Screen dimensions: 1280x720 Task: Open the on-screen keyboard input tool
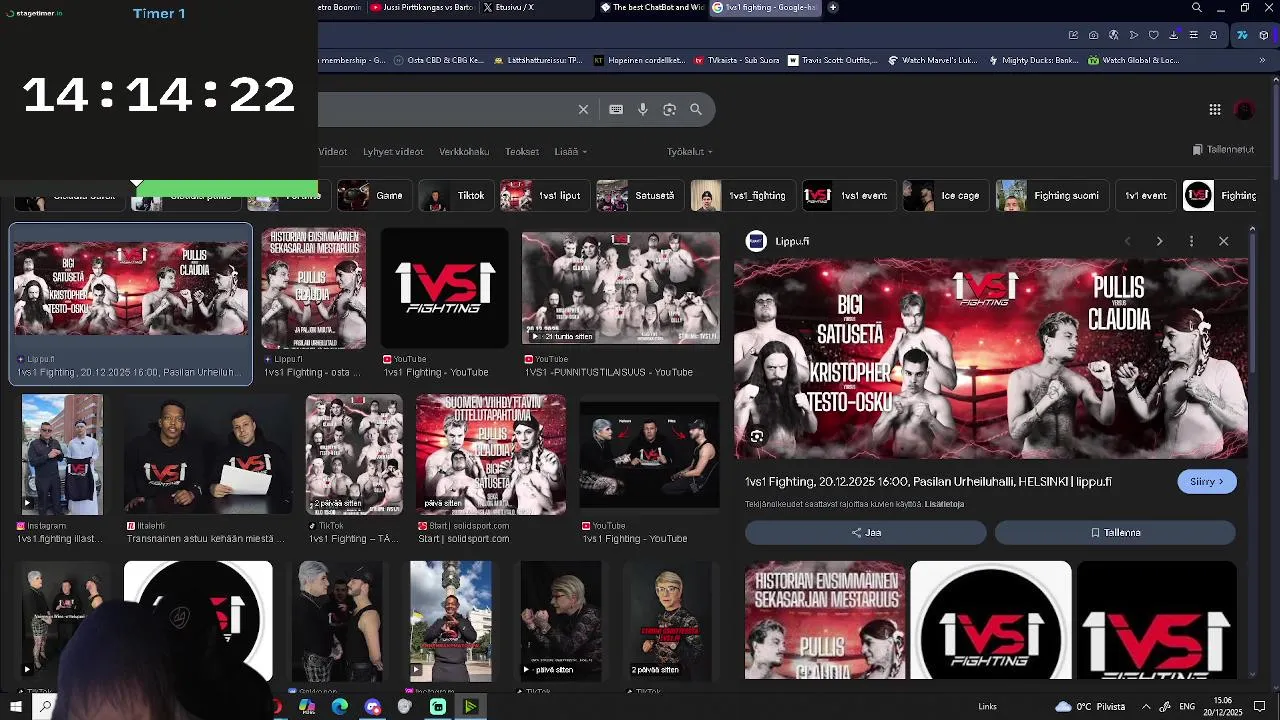click(x=616, y=109)
